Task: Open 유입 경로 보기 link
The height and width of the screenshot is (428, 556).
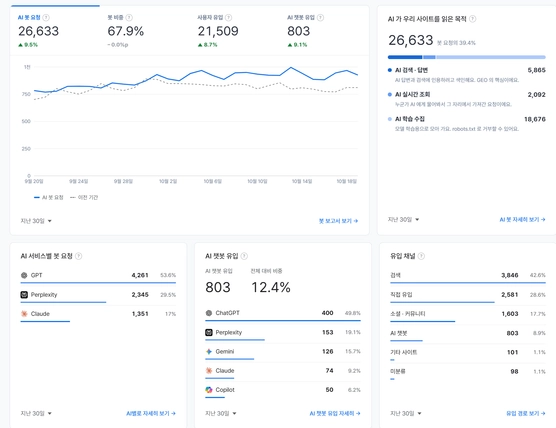Action: tap(526, 413)
